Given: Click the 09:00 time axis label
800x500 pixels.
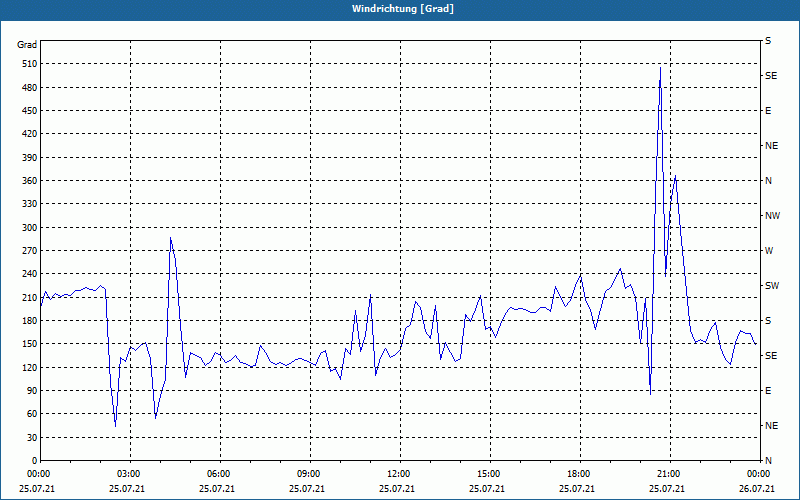Looking at the screenshot, I should click(x=307, y=474).
